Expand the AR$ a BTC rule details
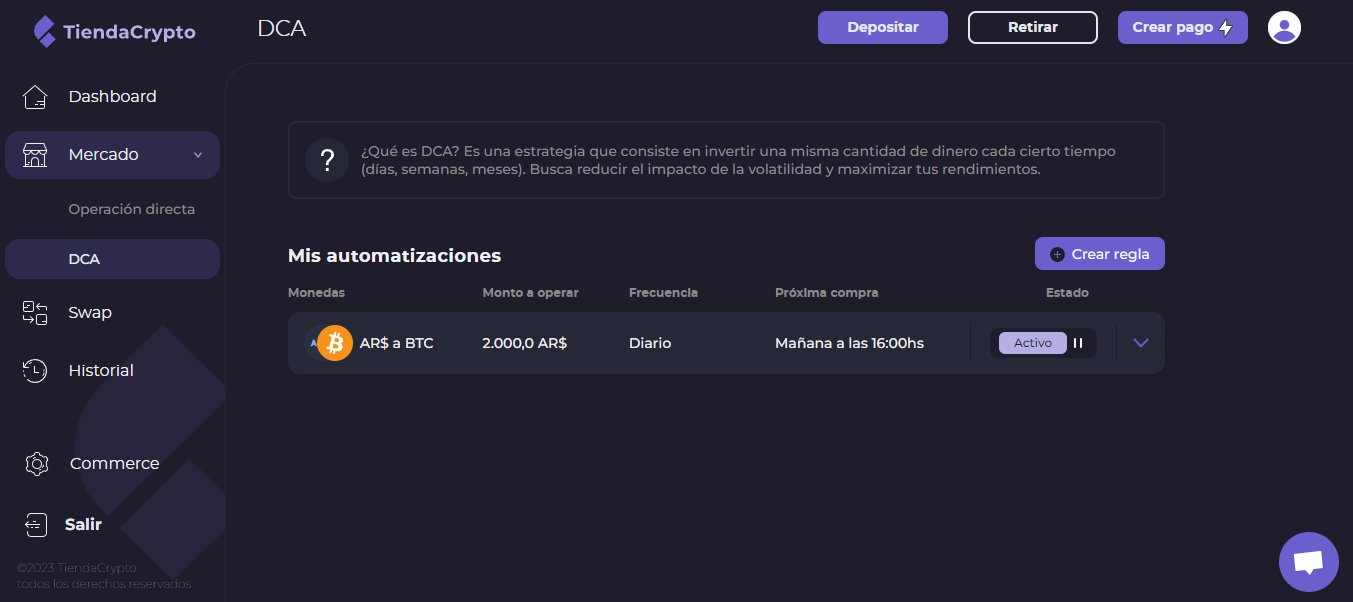 click(x=1141, y=343)
